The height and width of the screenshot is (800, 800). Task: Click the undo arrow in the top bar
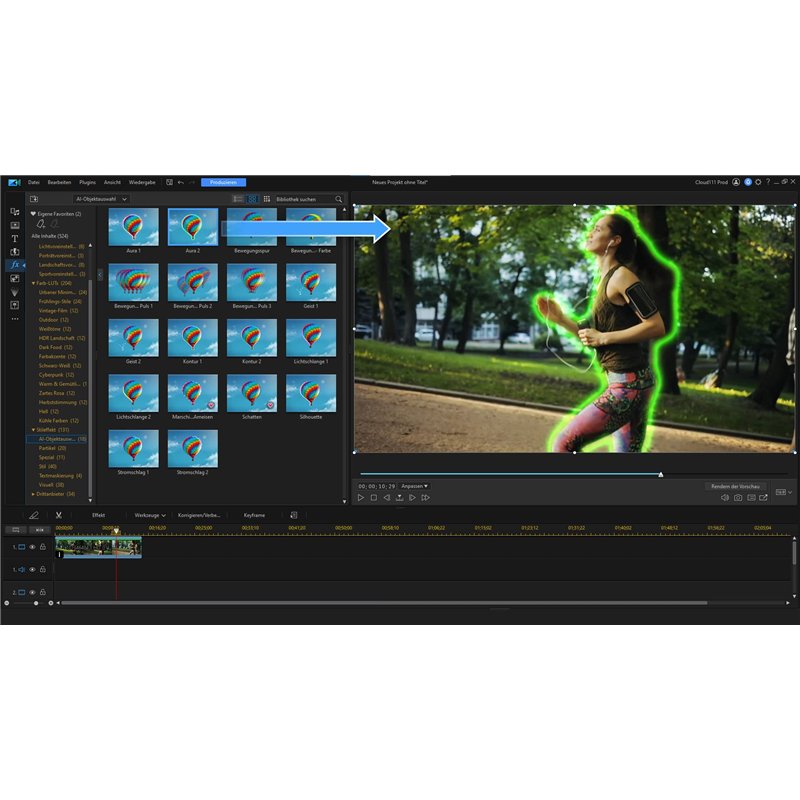click(x=180, y=182)
